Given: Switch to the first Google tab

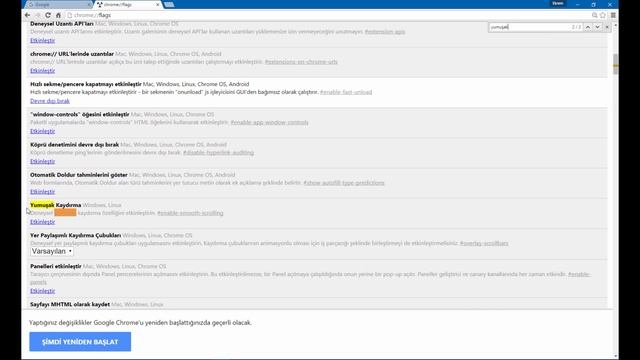Looking at the screenshot, I should [58, 4].
